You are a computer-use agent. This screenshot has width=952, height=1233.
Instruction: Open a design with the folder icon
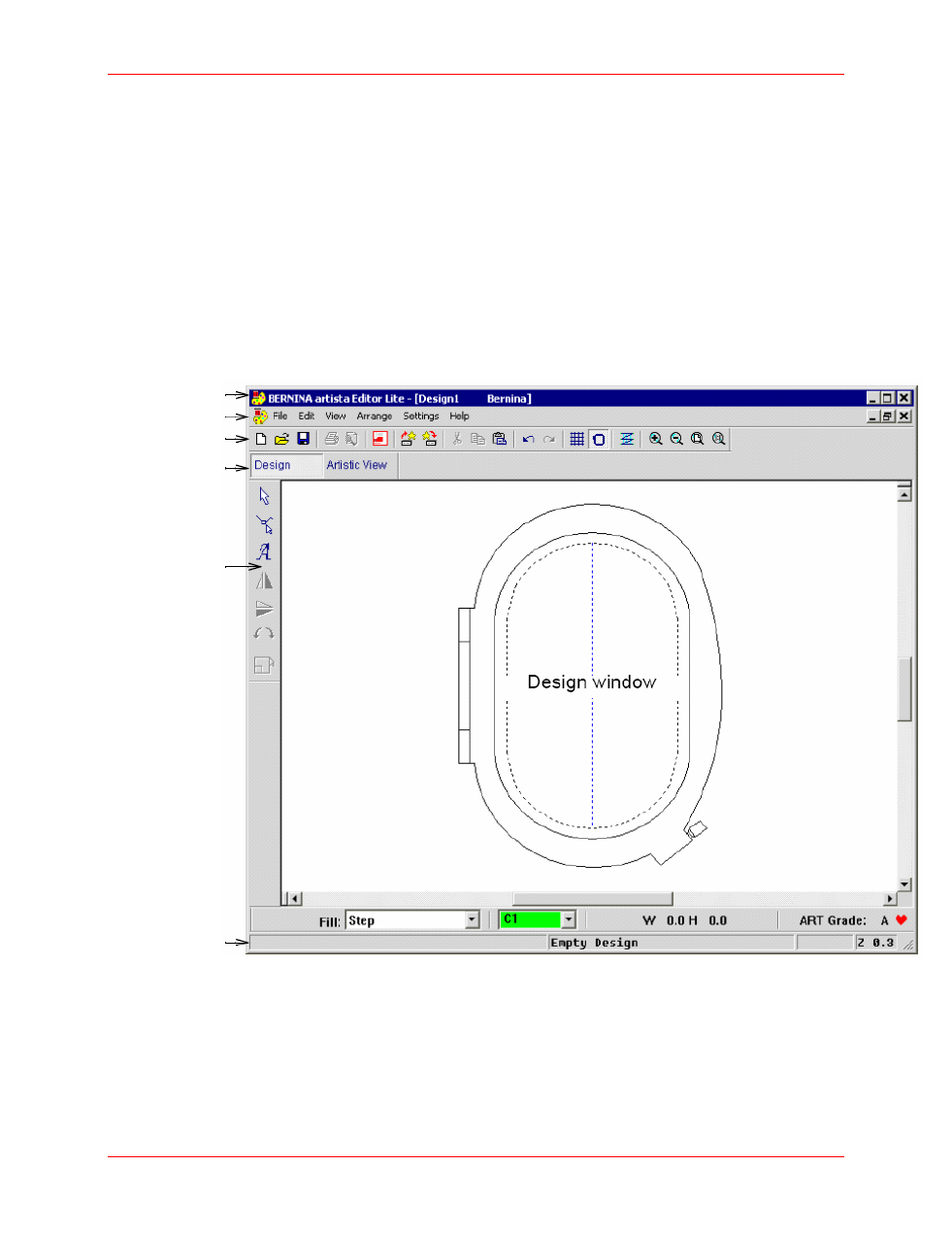[281, 439]
